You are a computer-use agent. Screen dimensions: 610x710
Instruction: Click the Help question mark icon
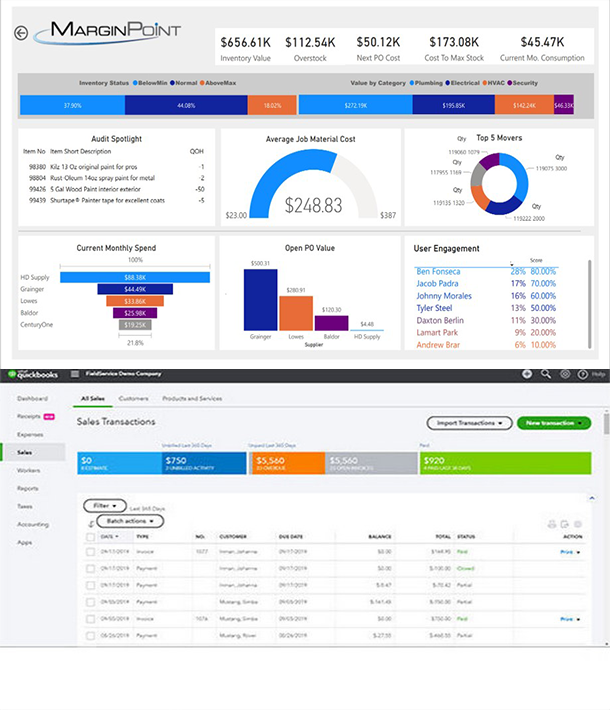583,374
